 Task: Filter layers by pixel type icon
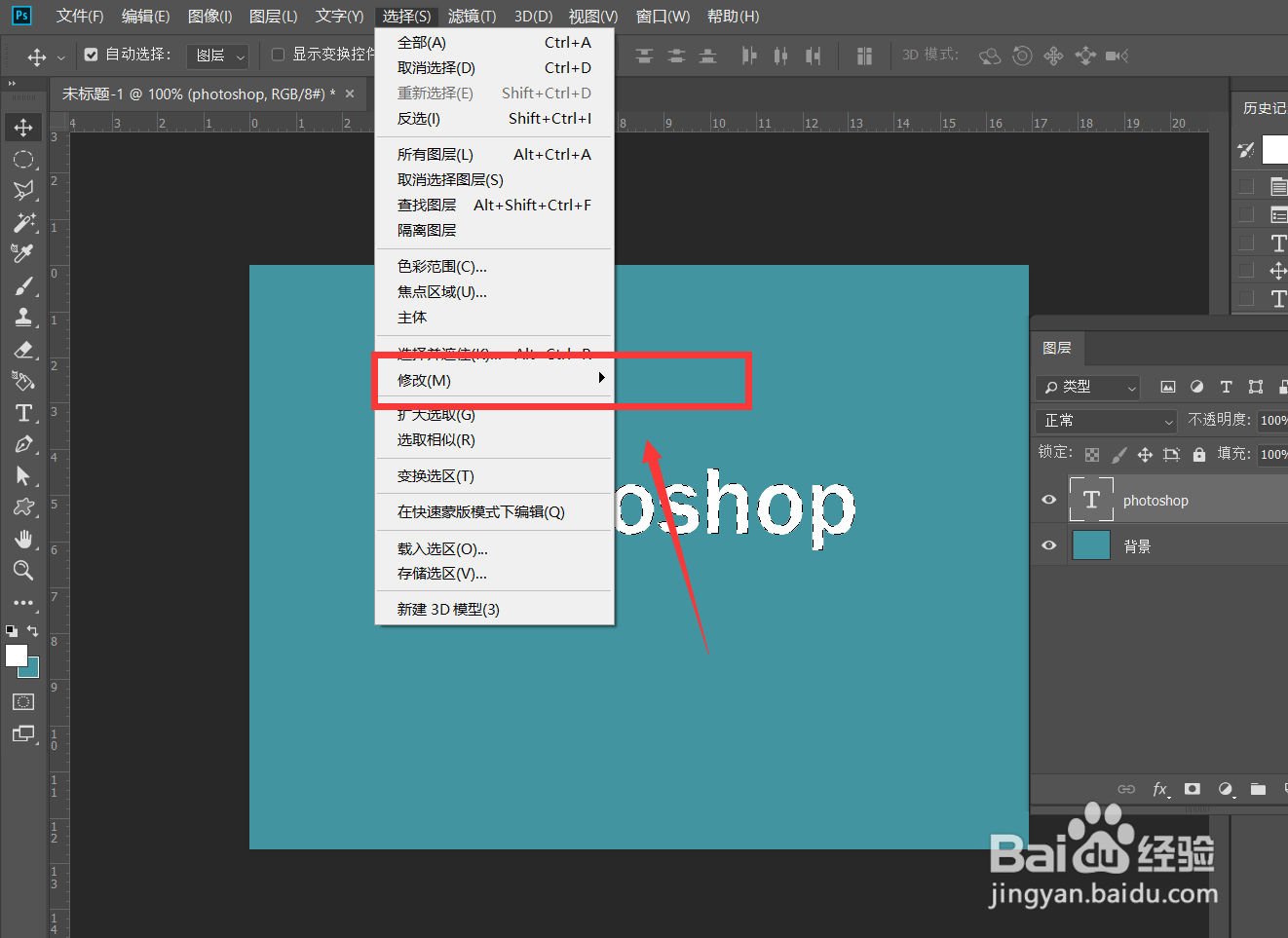point(1168,387)
